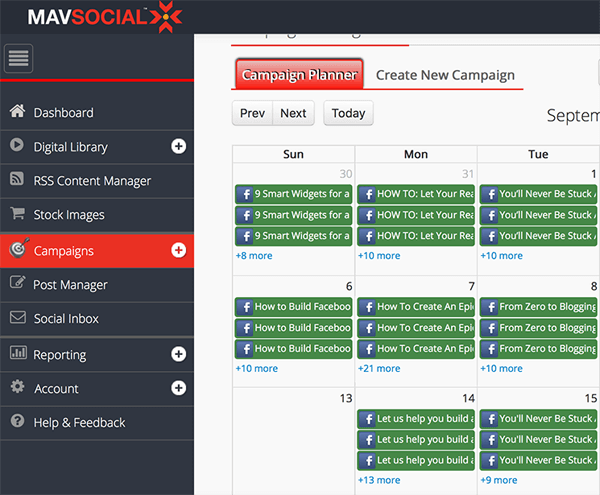Select the Tue column header
Viewport: 600px width, 495px height.
pos(538,154)
